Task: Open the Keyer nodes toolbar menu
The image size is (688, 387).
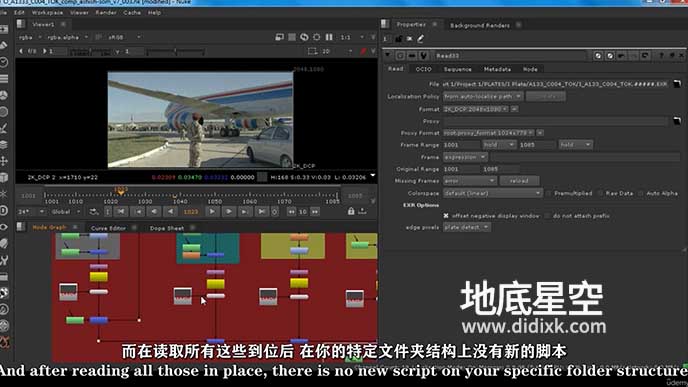Action: click(x=4, y=128)
